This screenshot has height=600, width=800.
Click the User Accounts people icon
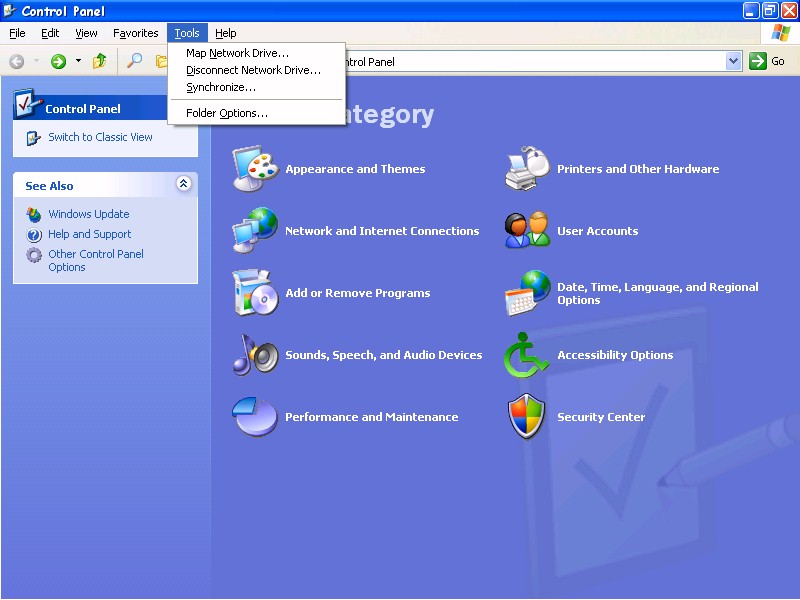coord(527,231)
